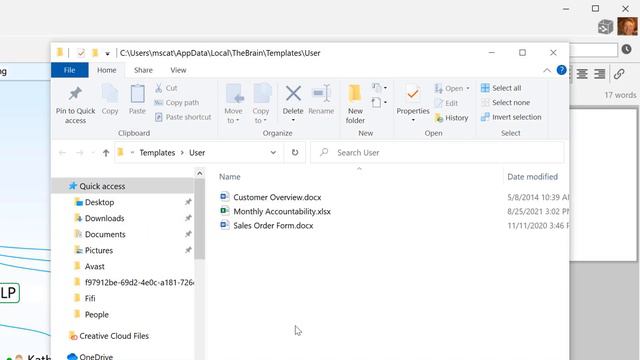Screen dimensions: 640x360
Task: Click Select none
Action: tap(505, 102)
